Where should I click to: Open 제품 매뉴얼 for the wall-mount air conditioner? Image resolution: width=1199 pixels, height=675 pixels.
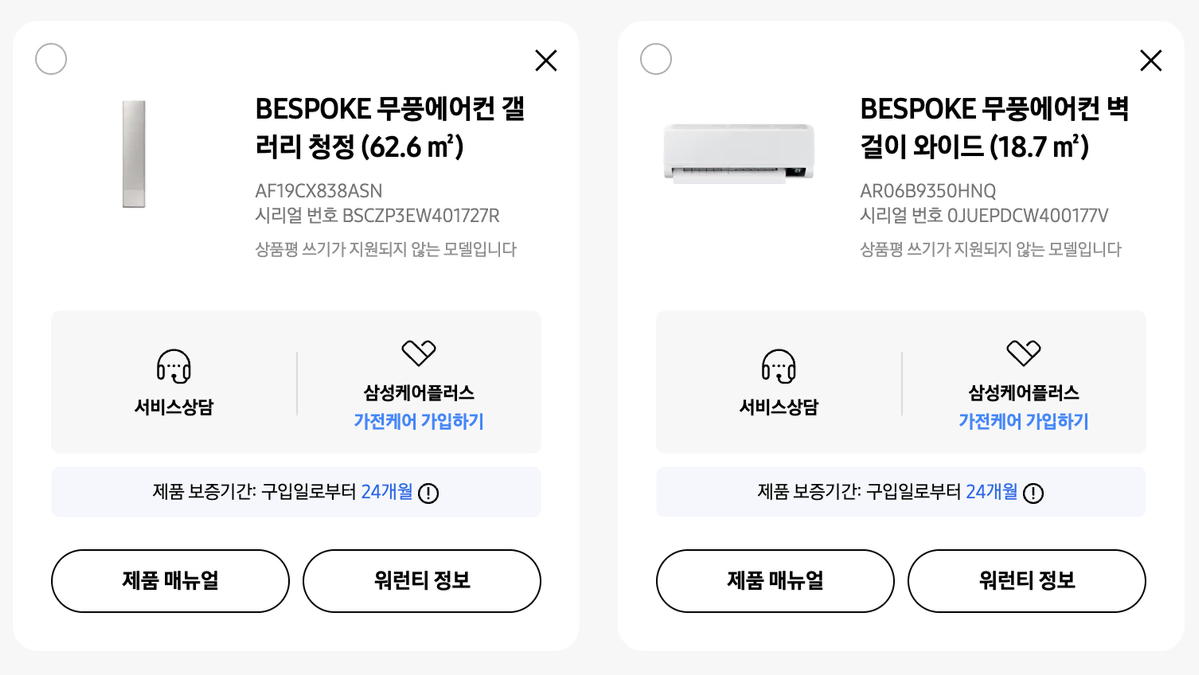point(775,581)
